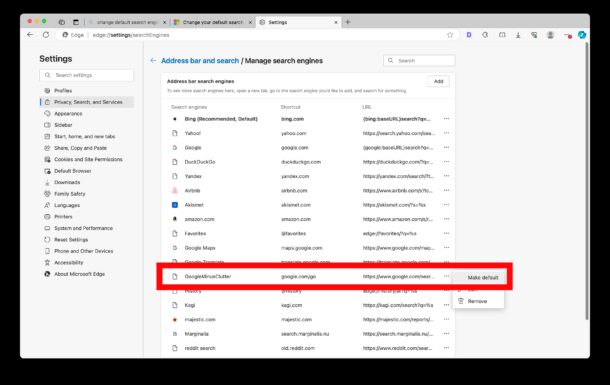Open Cookies and Site Permissions settings

click(87, 159)
